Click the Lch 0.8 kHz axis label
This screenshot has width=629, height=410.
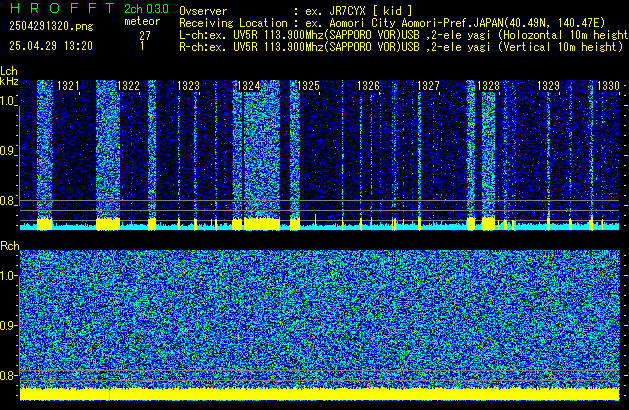[8, 201]
